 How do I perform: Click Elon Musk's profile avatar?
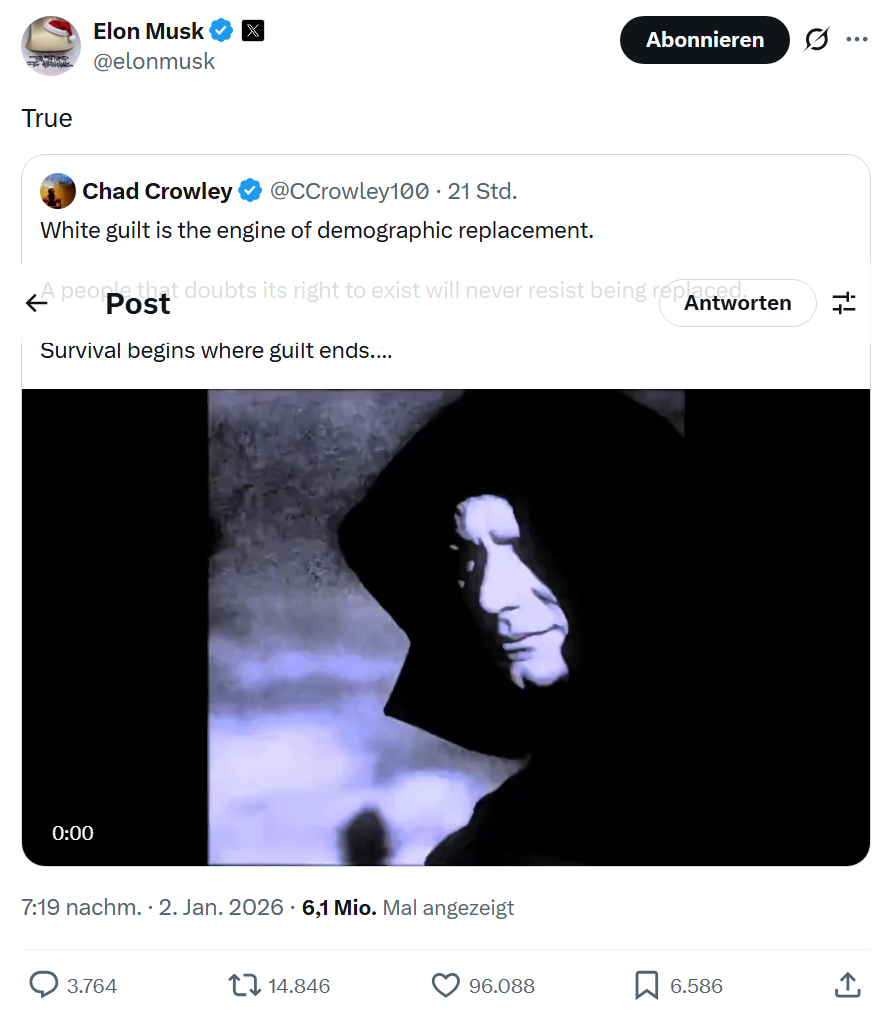click(50, 45)
